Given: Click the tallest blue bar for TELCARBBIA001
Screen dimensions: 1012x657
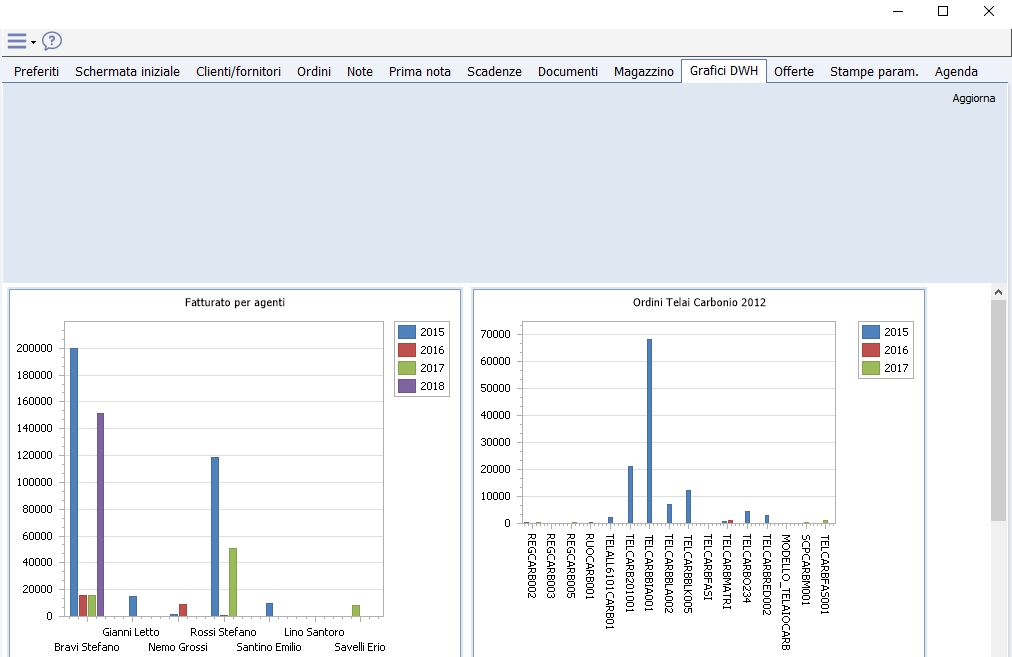Looking at the screenshot, I should click(649, 430).
